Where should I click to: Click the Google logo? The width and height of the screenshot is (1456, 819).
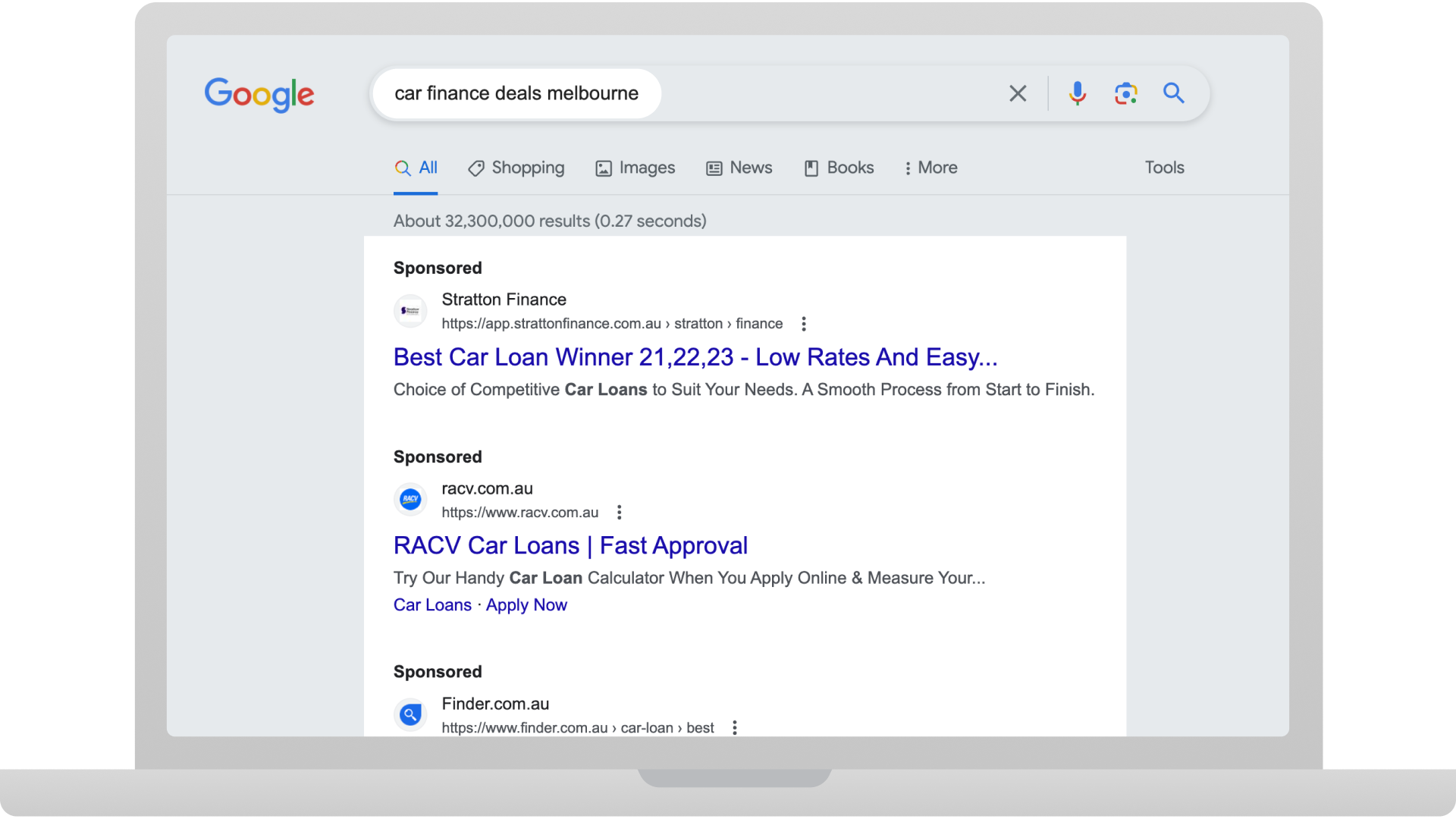click(259, 95)
